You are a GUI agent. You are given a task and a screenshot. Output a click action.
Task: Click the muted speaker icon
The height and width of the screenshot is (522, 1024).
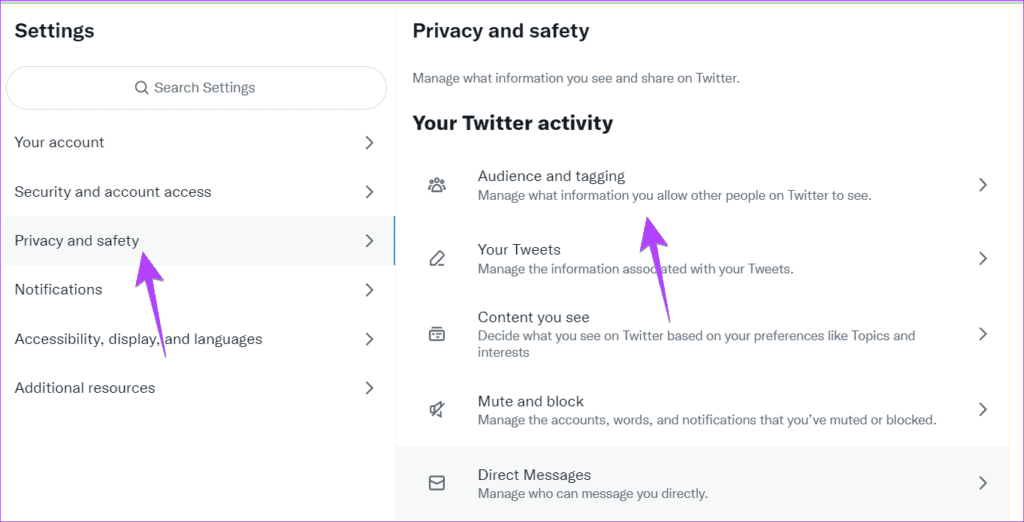click(437, 409)
